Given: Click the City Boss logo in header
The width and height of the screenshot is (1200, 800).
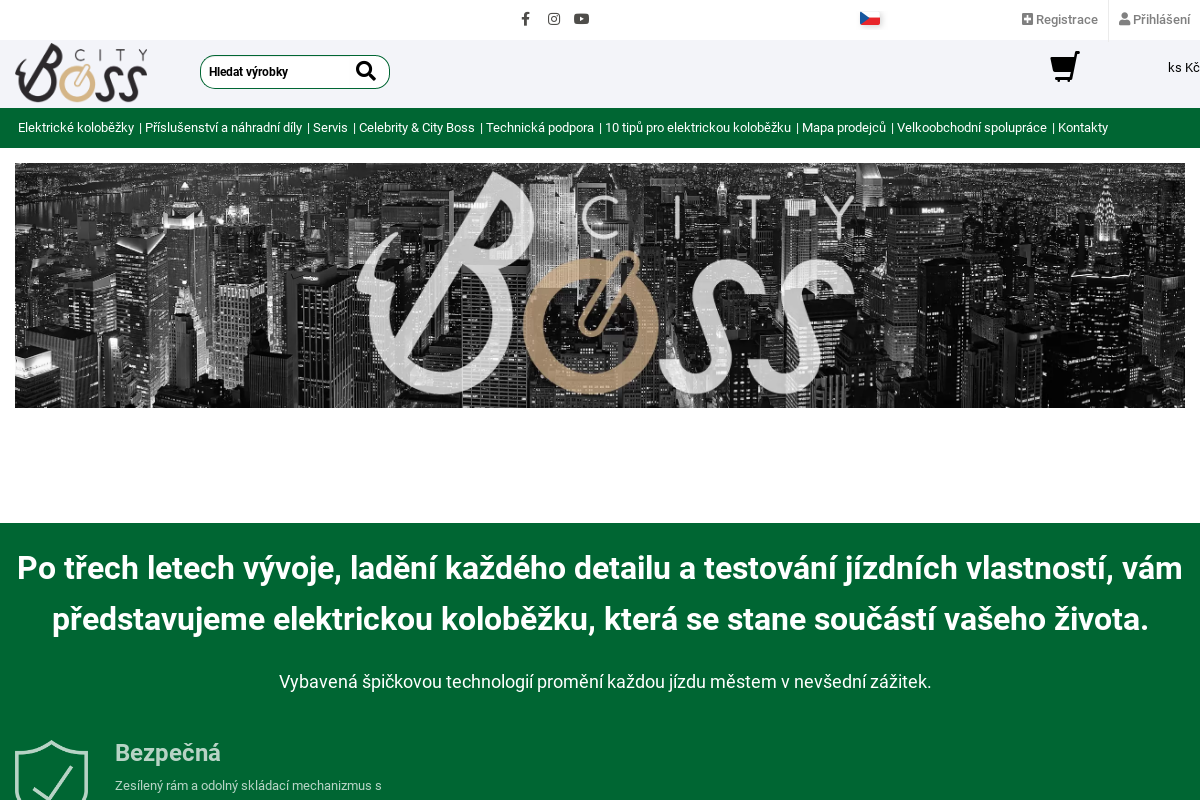Looking at the screenshot, I should (82, 73).
